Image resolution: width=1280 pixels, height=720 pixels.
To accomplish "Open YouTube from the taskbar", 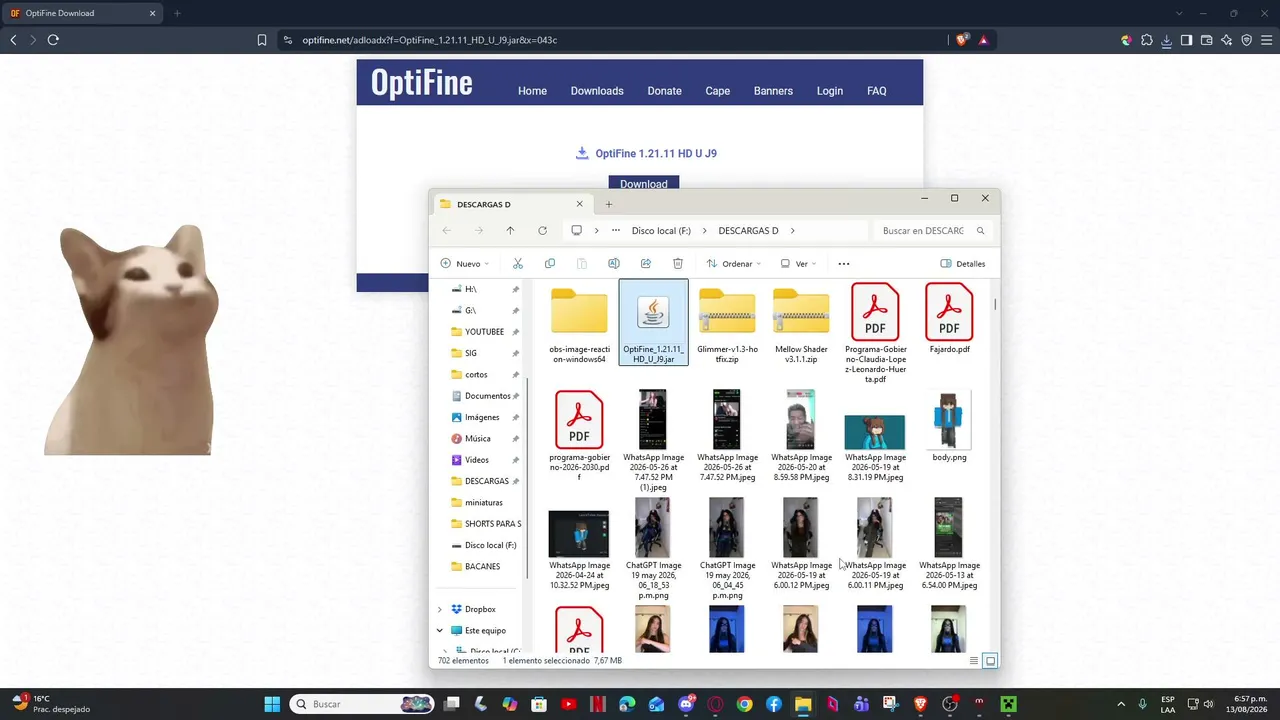I will point(568,704).
